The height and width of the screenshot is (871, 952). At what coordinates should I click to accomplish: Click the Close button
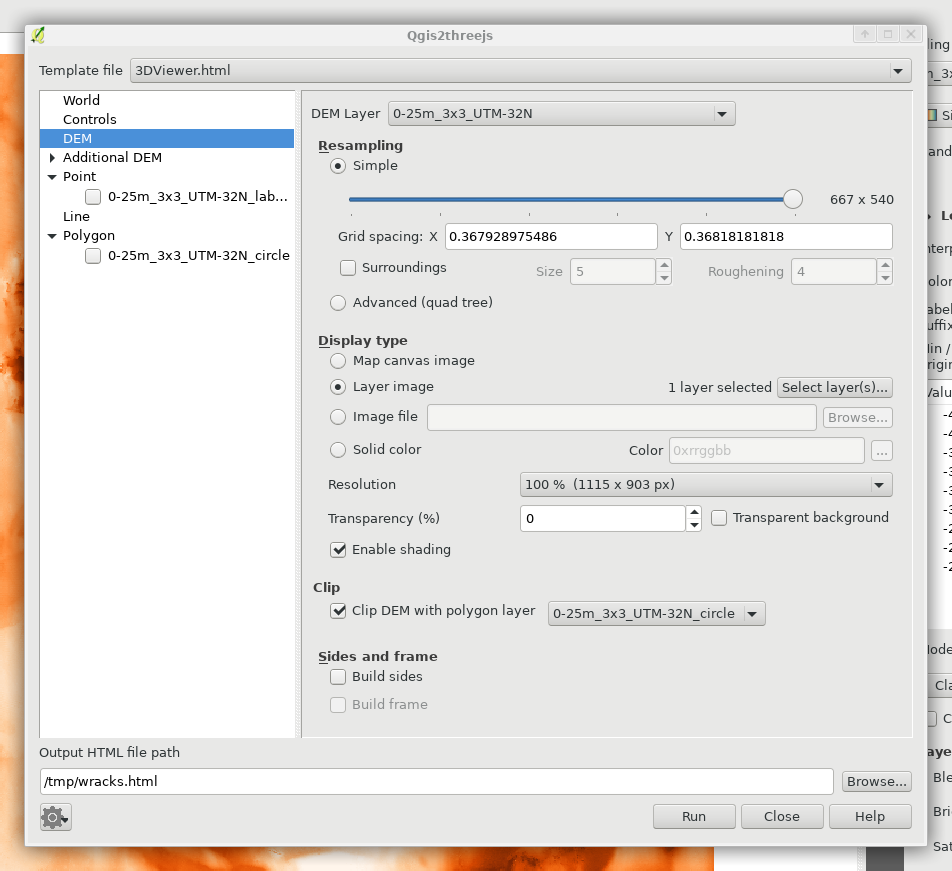tap(782, 816)
